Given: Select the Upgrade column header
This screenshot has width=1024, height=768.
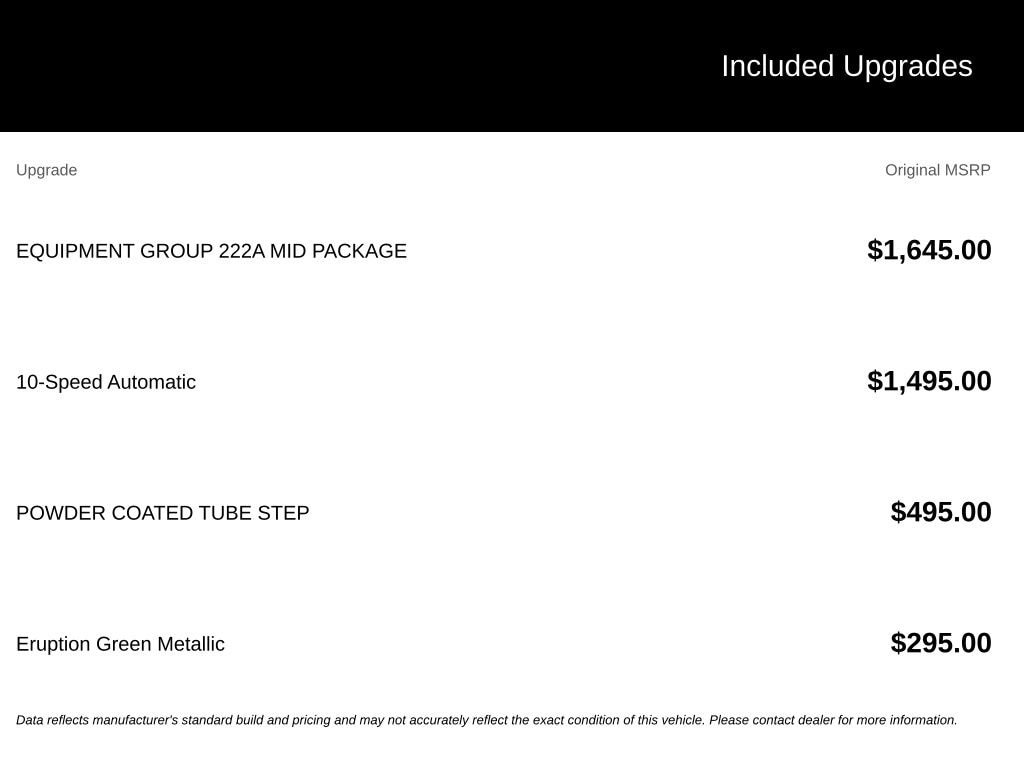Looking at the screenshot, I should (46, 170).
